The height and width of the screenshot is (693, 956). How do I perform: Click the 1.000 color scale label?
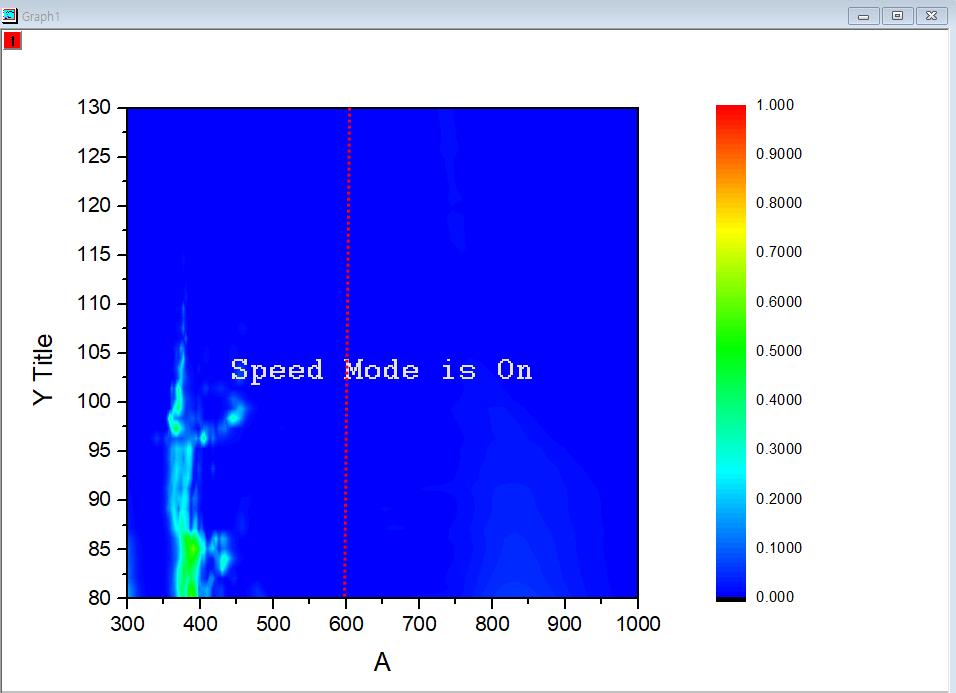click(x=775, y=105)
